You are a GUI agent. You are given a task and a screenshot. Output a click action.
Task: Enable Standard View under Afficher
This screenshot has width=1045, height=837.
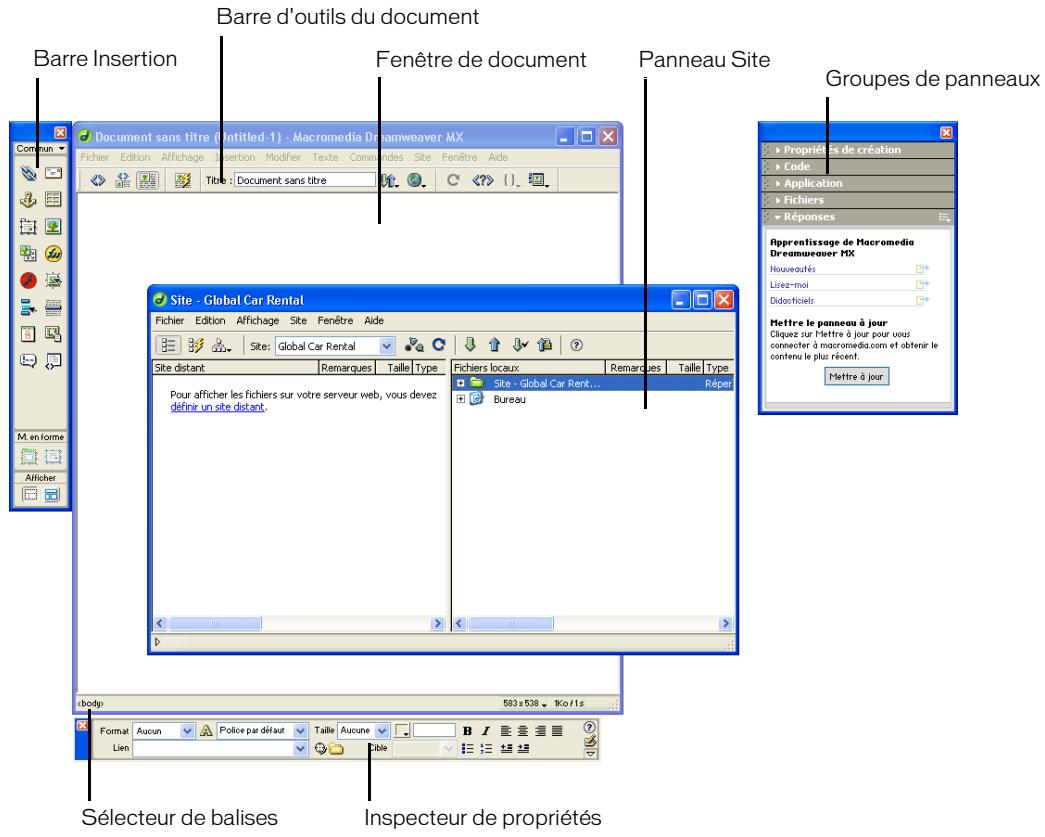pyautogui.click(x=30, y=494)
